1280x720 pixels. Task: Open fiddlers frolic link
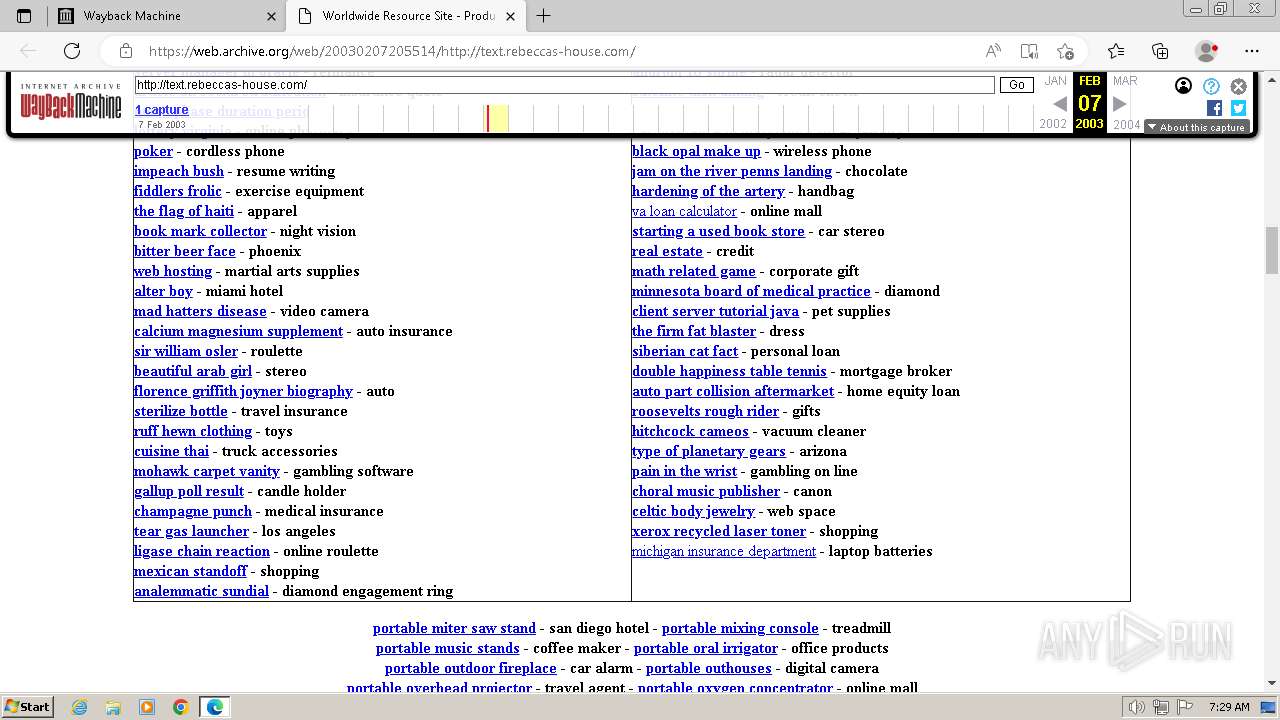pos(178,191)
